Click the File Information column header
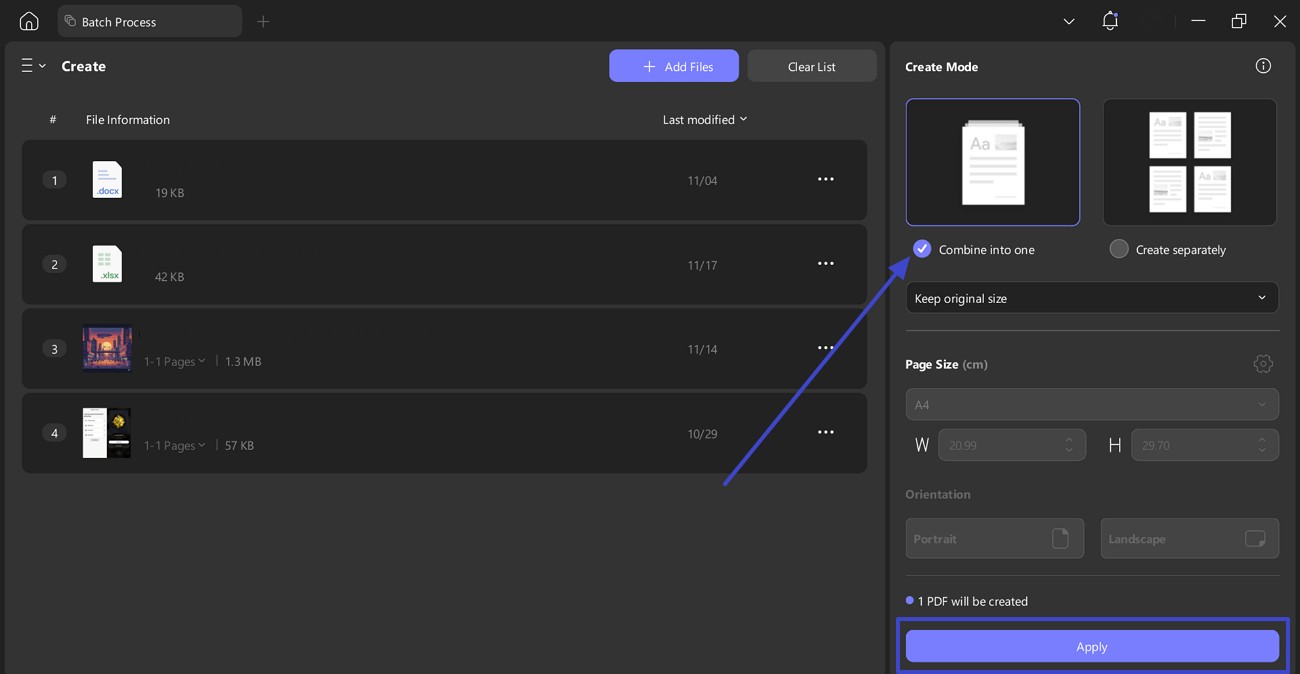This screenshot has width=1300, height=674. [x=128, y=119]
